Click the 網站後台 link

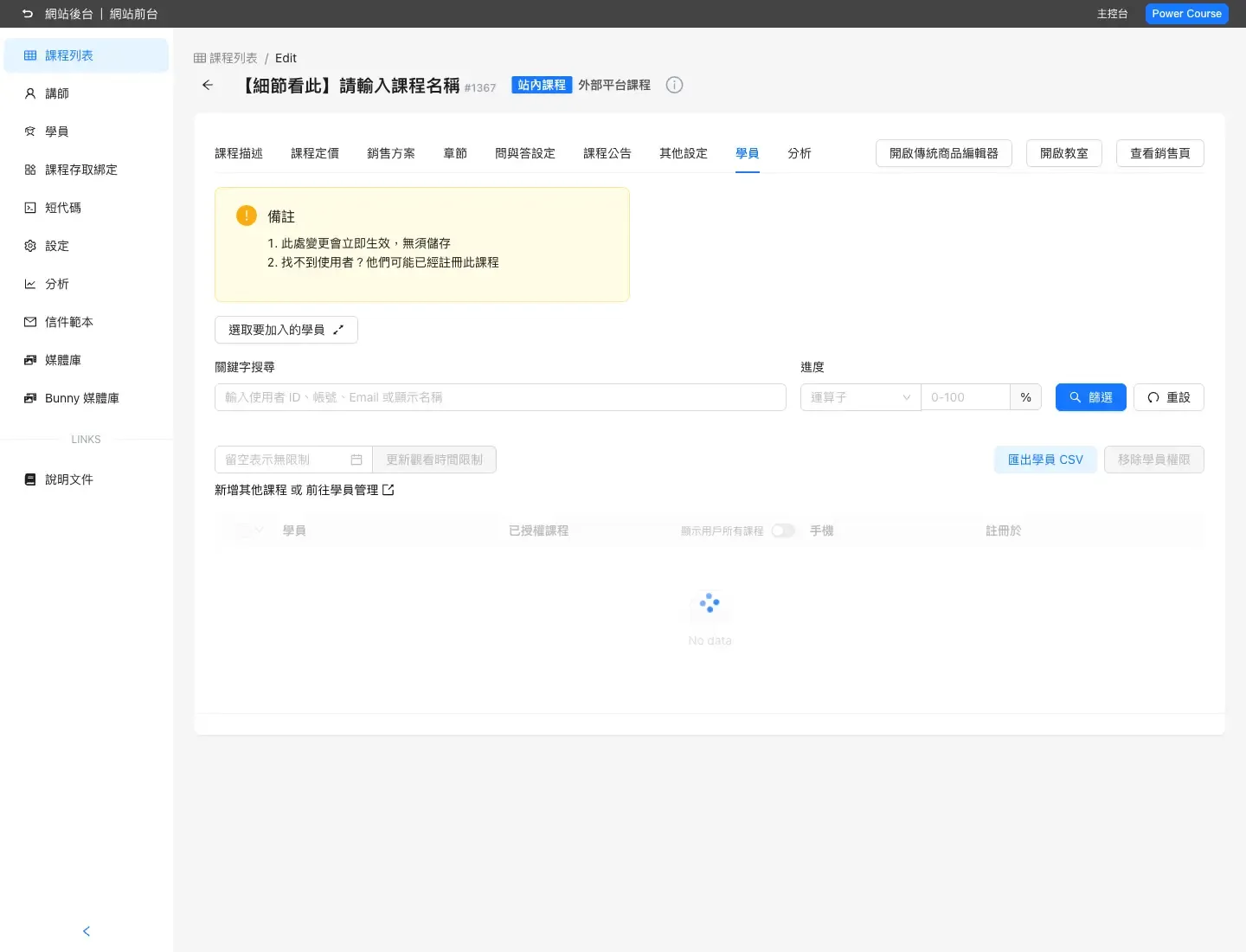click(69, 14)
